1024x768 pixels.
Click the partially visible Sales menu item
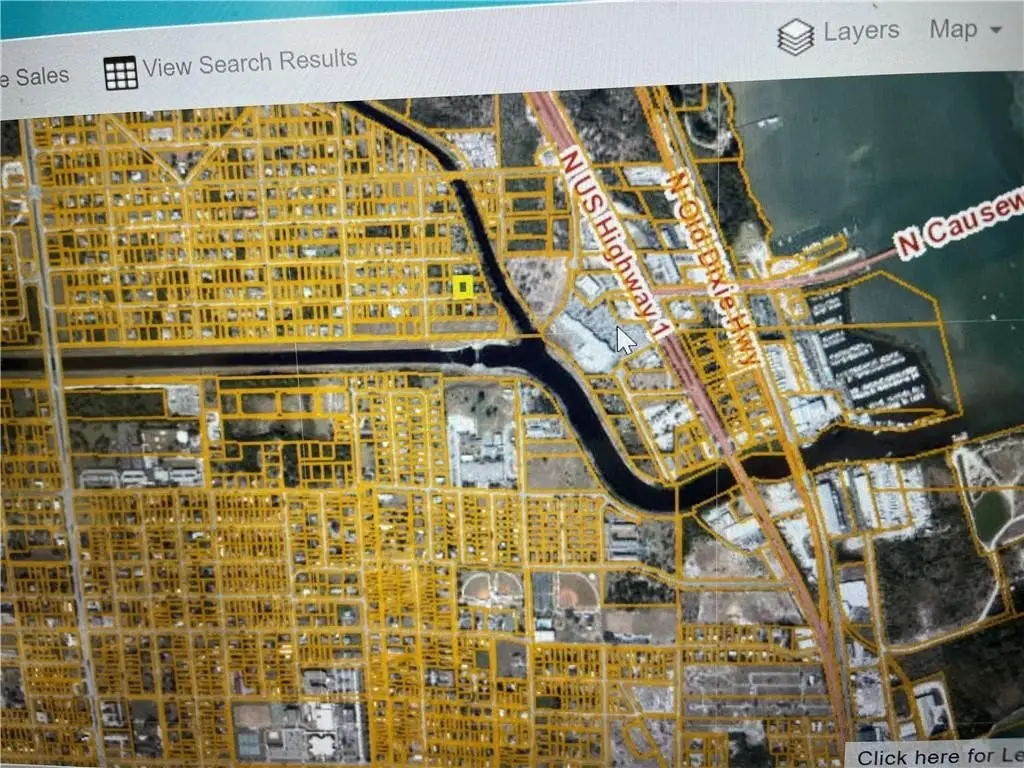pyautogui.click(x=35, y=76)
